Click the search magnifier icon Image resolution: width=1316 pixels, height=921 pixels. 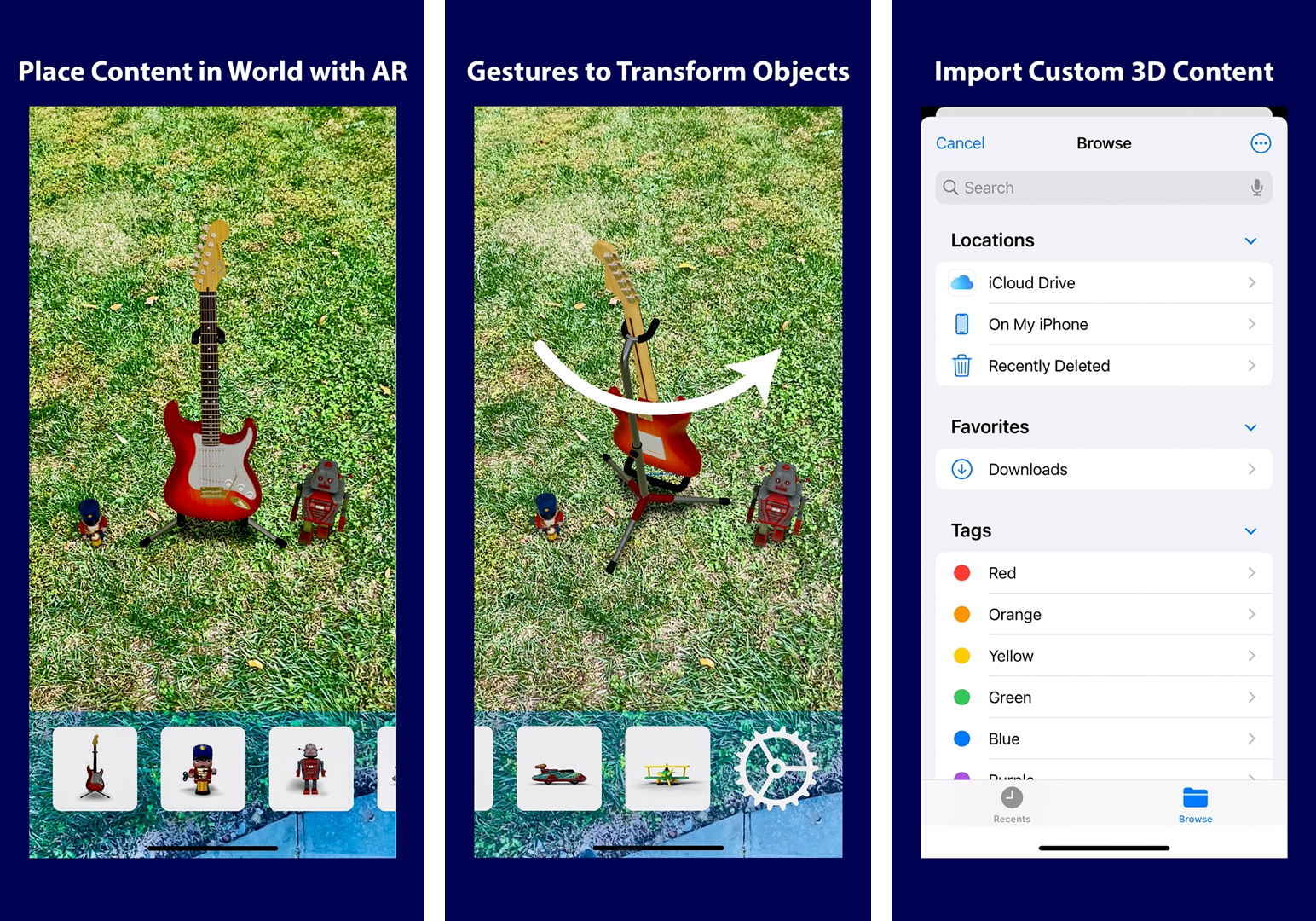tap(950, 188)
